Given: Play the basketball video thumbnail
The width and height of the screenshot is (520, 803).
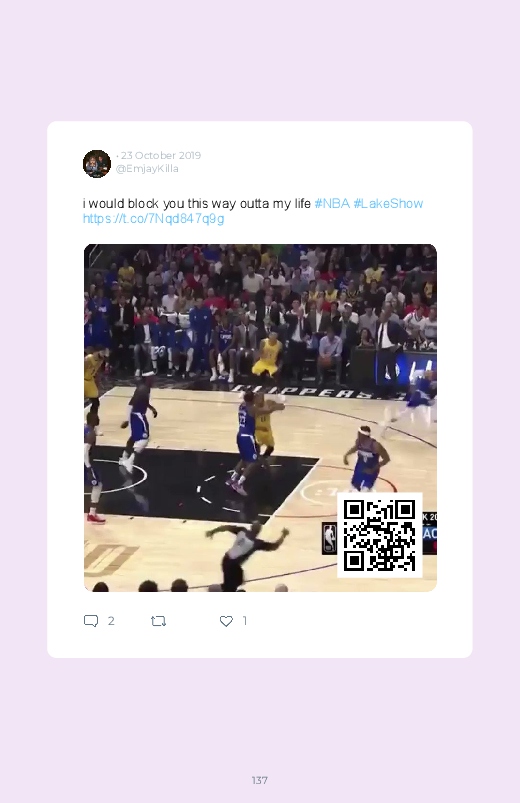Looking at the screenshot, I should [260, 418].
